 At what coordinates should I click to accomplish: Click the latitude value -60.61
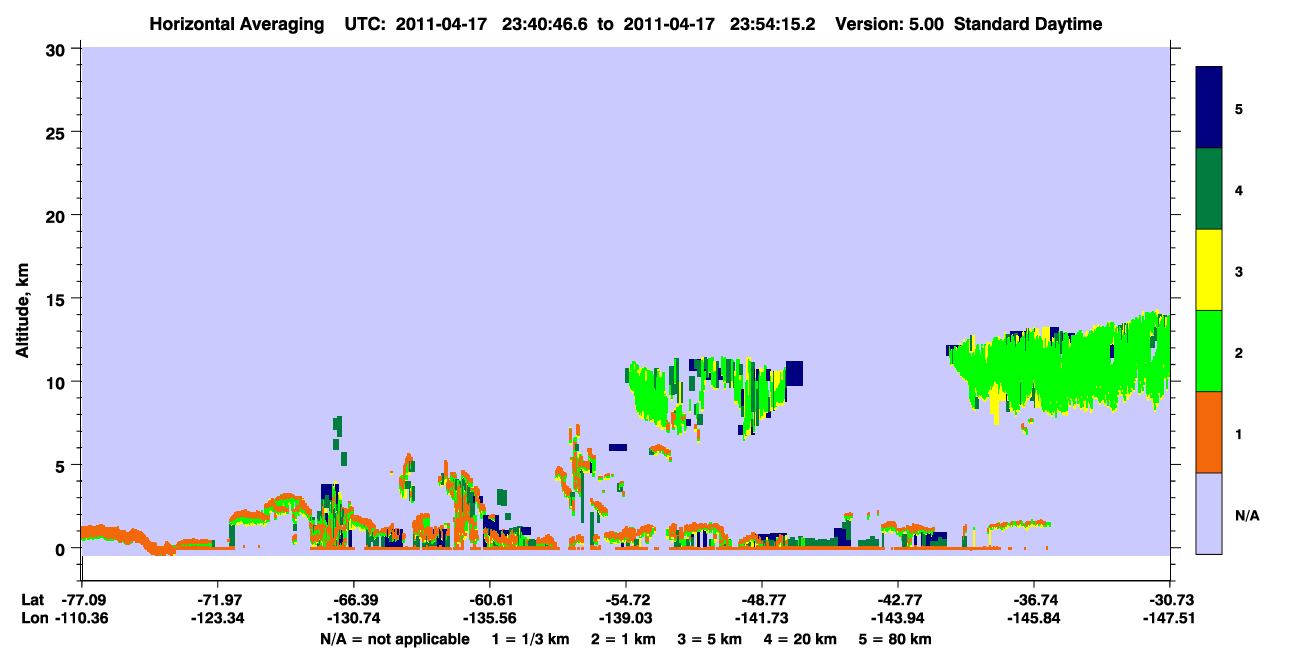489,600
